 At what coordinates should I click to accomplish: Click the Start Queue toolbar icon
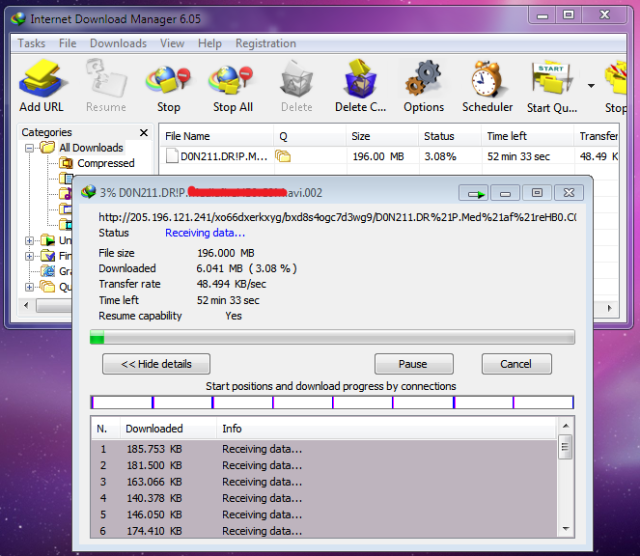[551, 78]
